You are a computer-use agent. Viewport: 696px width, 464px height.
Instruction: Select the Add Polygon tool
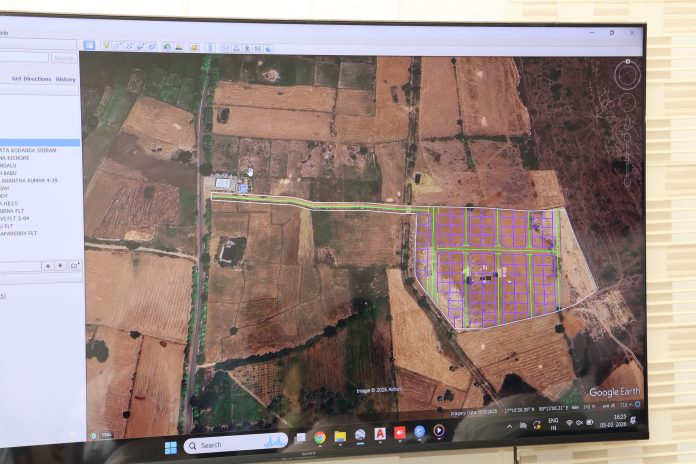point(117,46)
